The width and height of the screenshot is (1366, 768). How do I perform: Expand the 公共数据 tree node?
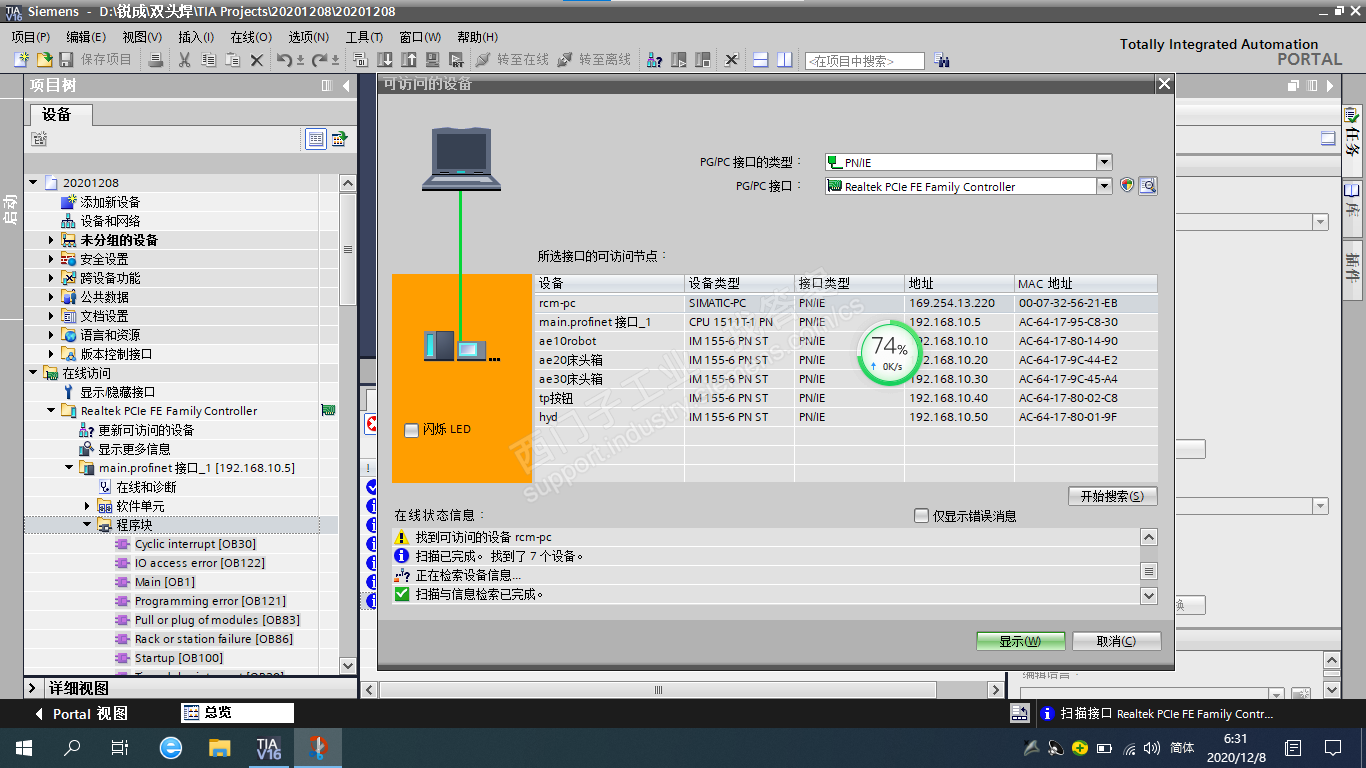[51, 297]
